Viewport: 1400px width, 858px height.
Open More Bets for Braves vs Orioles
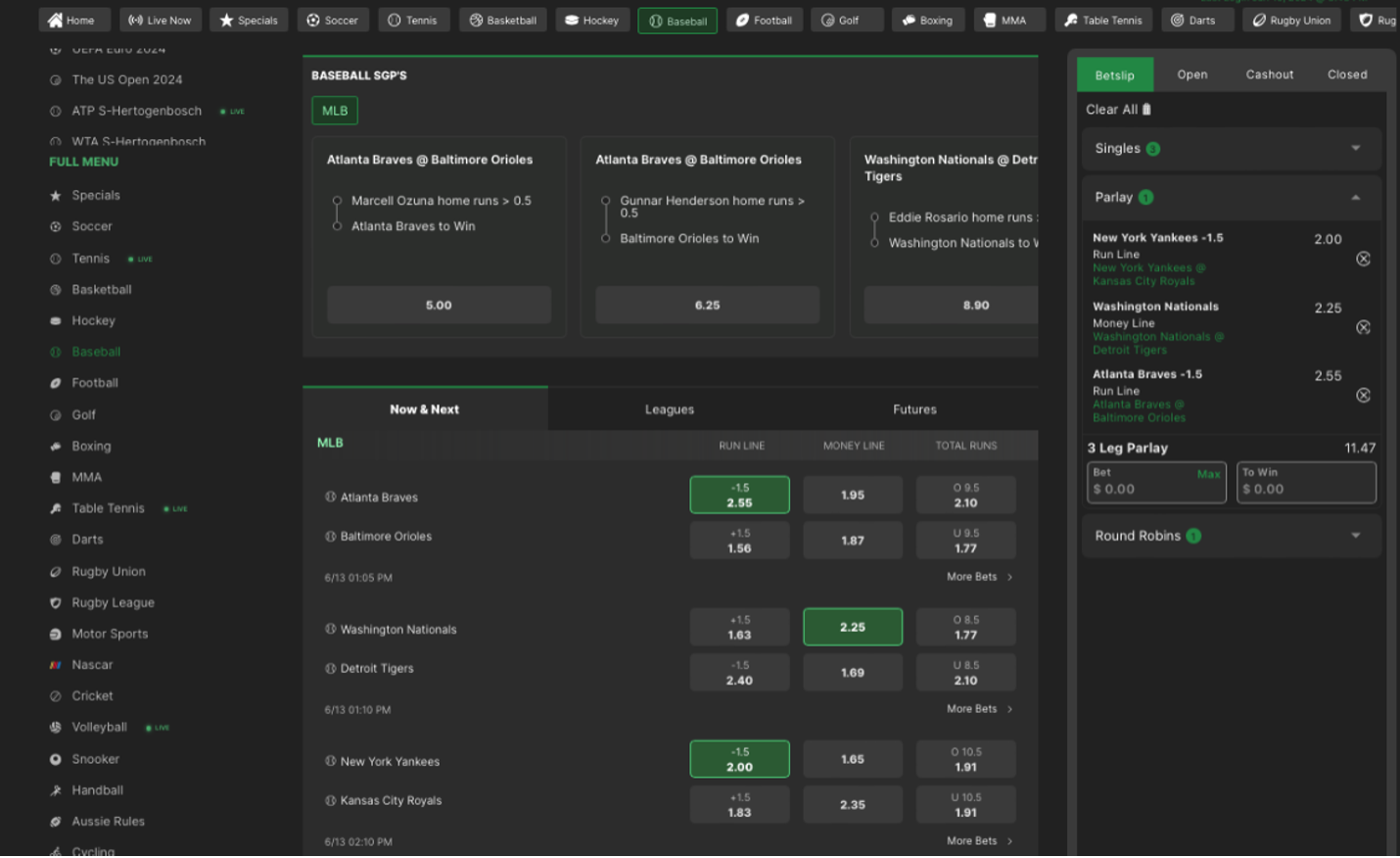click(979, 577)
